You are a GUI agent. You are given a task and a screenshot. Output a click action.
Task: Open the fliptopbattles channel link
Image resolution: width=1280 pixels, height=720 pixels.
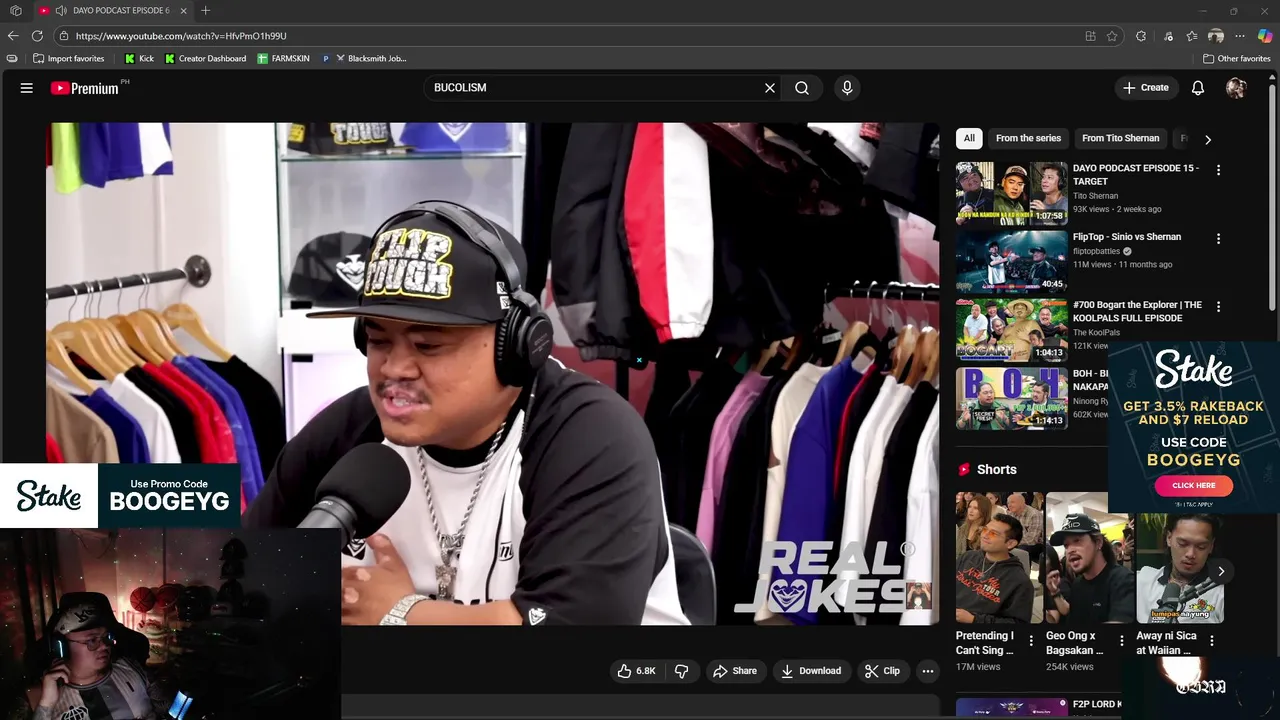click(x=1097, y=251)
